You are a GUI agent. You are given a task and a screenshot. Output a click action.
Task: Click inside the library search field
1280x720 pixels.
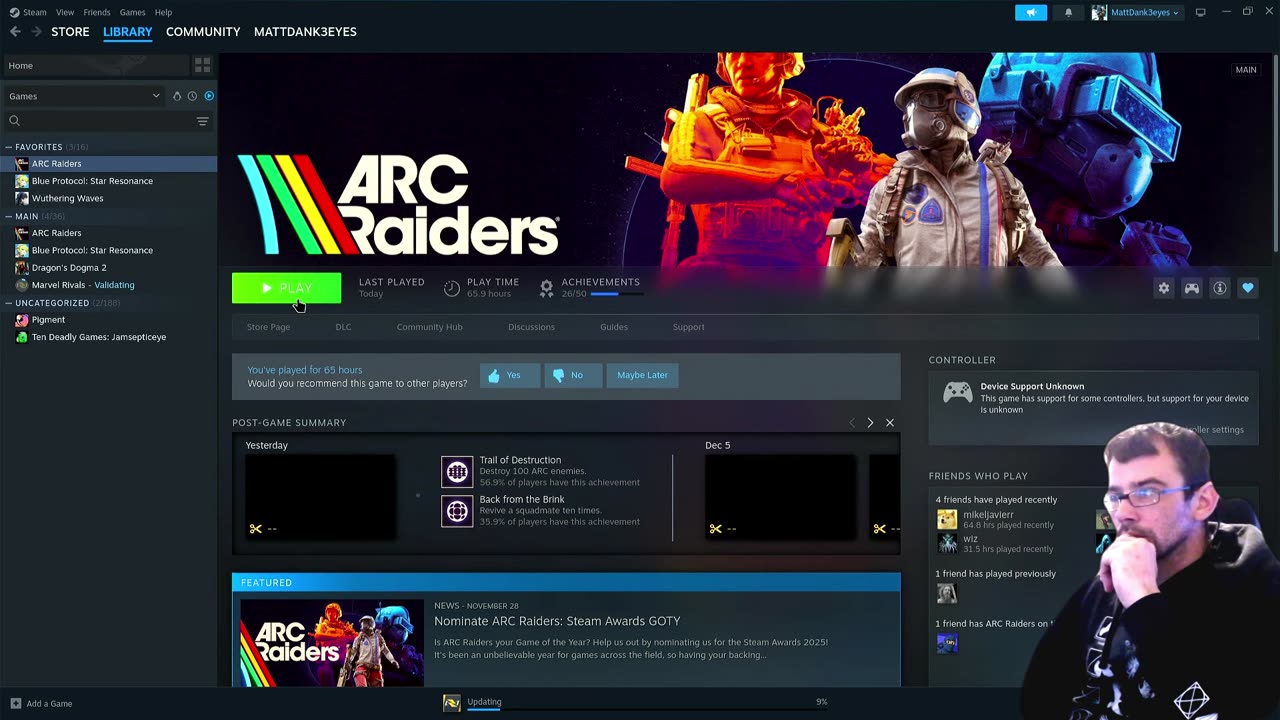pyautogui.click(x=108, y=121)
